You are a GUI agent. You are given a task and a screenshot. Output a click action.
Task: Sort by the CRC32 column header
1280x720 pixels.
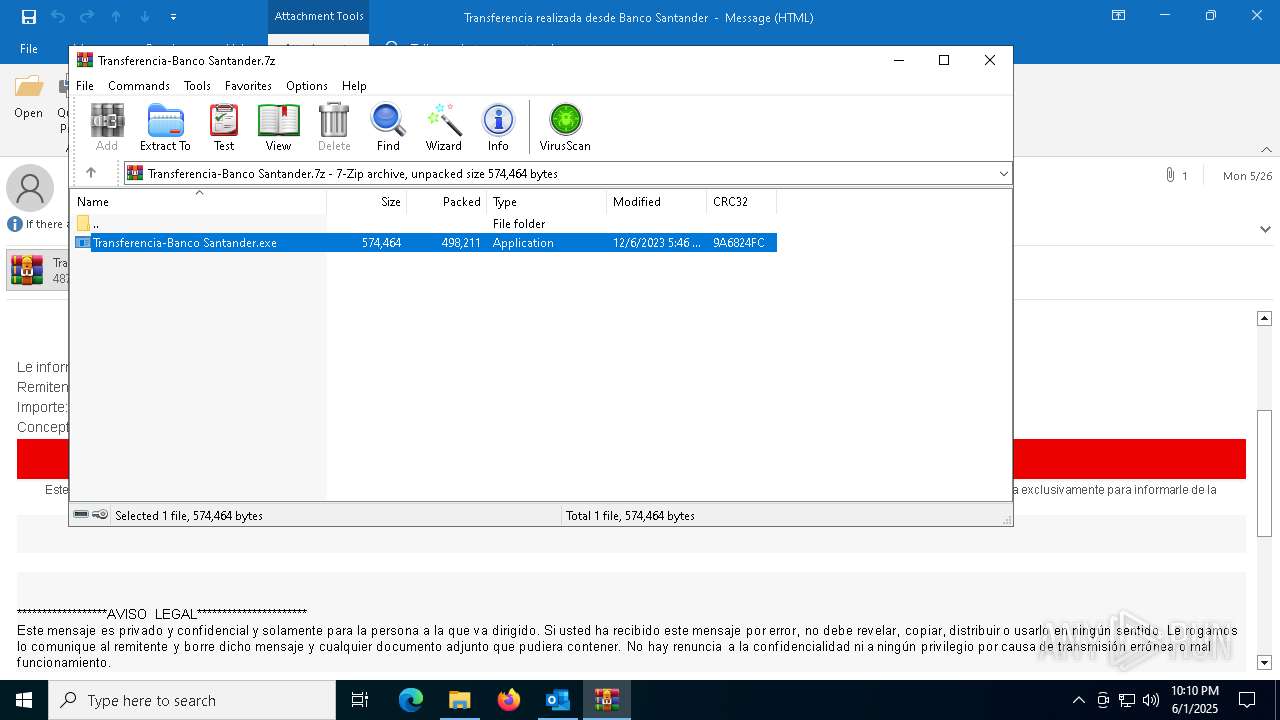[x=742, y=202]
